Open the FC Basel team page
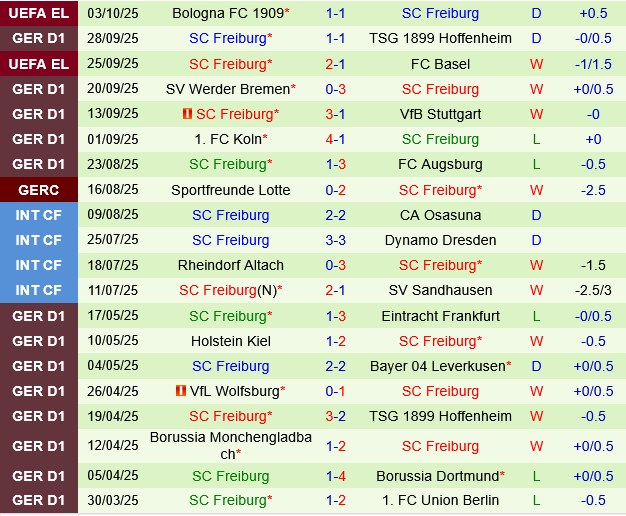The image size is (626, 516). point(440,64)
